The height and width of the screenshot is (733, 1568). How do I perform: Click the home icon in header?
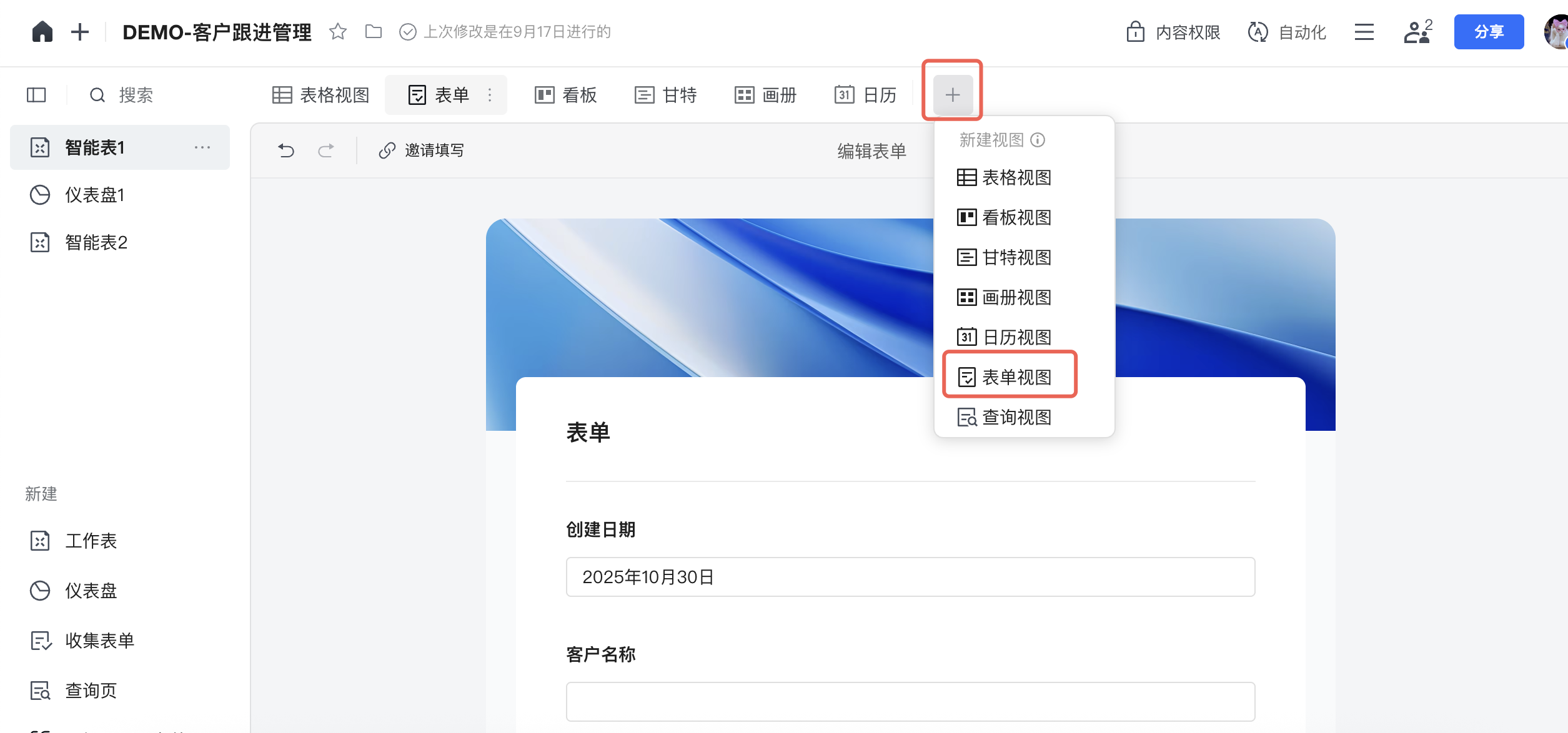tap(42, 32)
